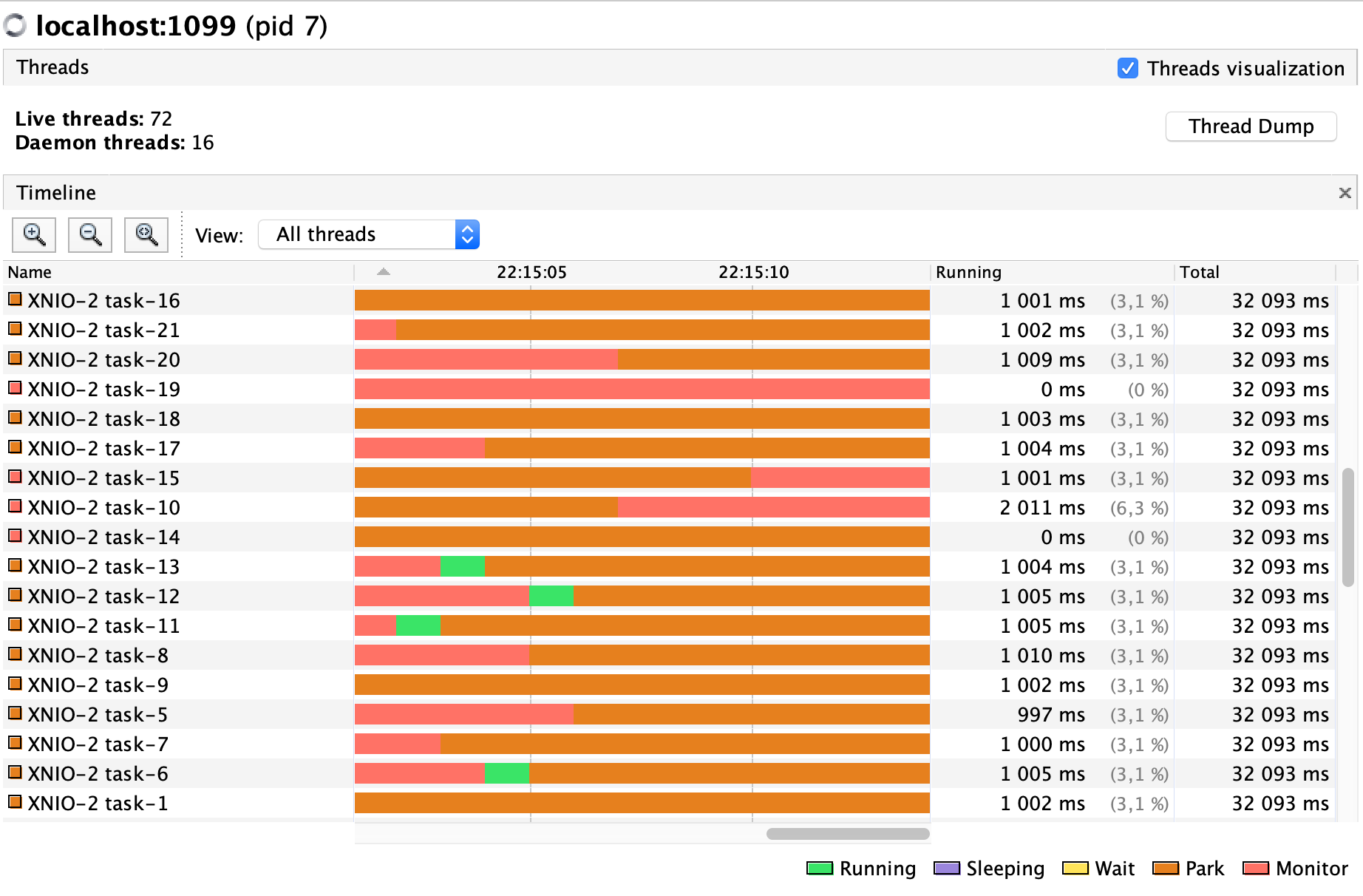The width and height of the screenshot is (1363, 896).
Task: Click the XNIO-2 task-10 thread state icon
Action: (15, 506)
